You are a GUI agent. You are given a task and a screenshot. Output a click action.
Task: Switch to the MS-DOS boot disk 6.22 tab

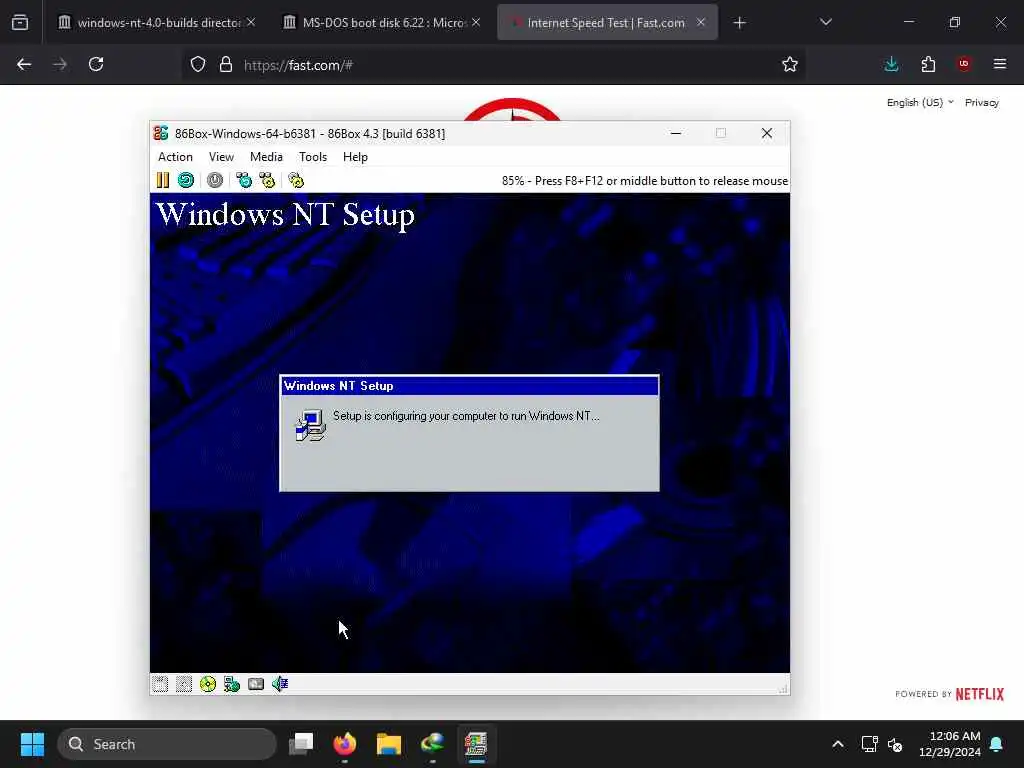click(x=382, y=22)
